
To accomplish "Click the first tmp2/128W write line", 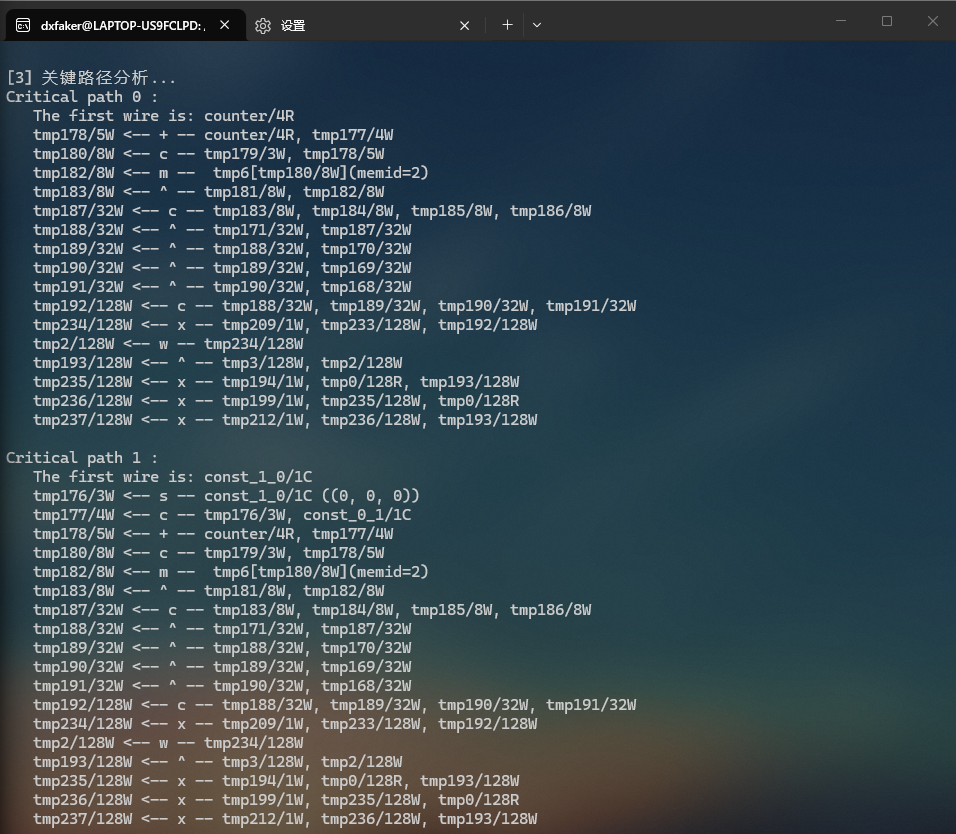I will [168, 344].
